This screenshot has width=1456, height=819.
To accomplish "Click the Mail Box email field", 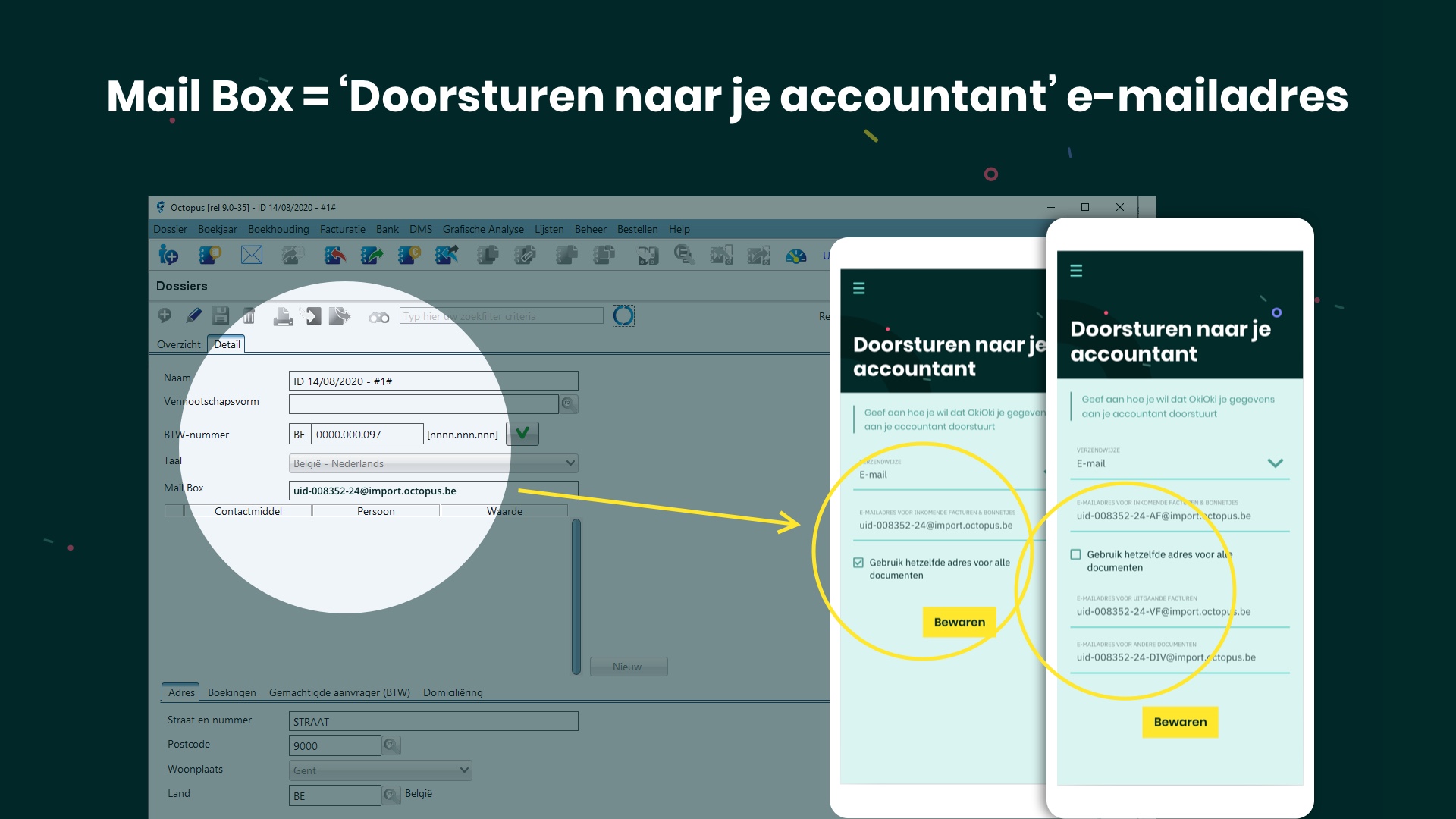I will [x=433, y=491].
